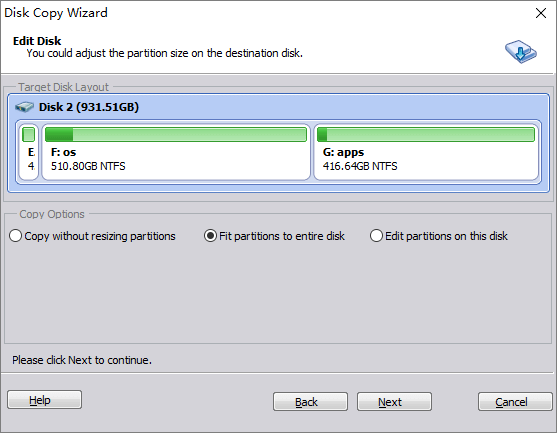Select the Disk 2 (931.51GB) header
This screenshot has height=433, width=557.
click(x=89, y=107)
